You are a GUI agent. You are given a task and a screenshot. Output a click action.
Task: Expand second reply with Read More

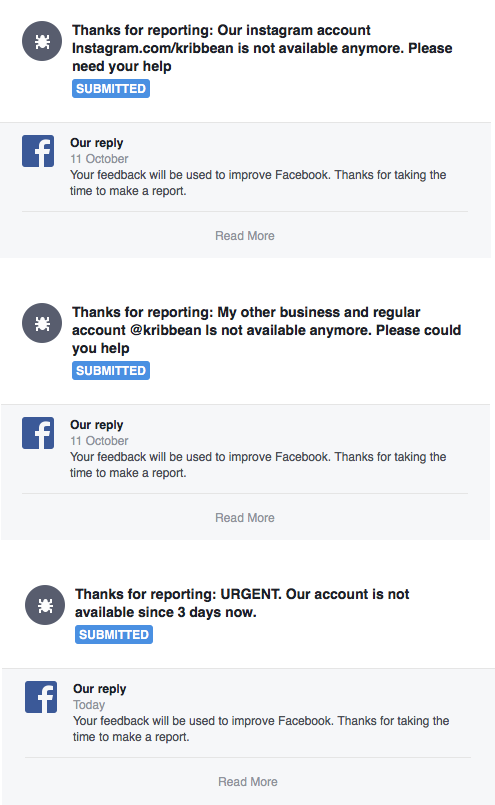click(245, 518)
